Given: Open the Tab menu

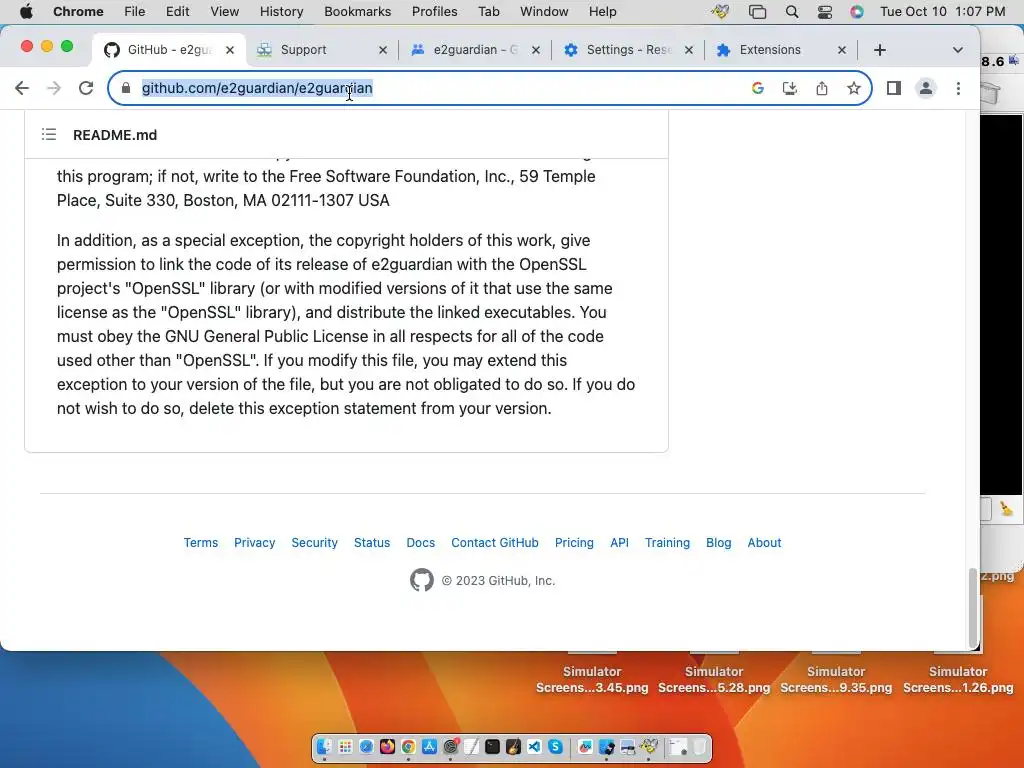Looking at the screenshot, I should 488,12.
